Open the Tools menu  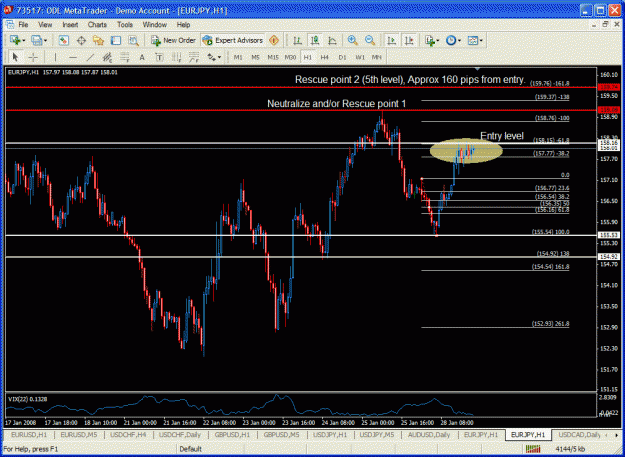(125, 25)
